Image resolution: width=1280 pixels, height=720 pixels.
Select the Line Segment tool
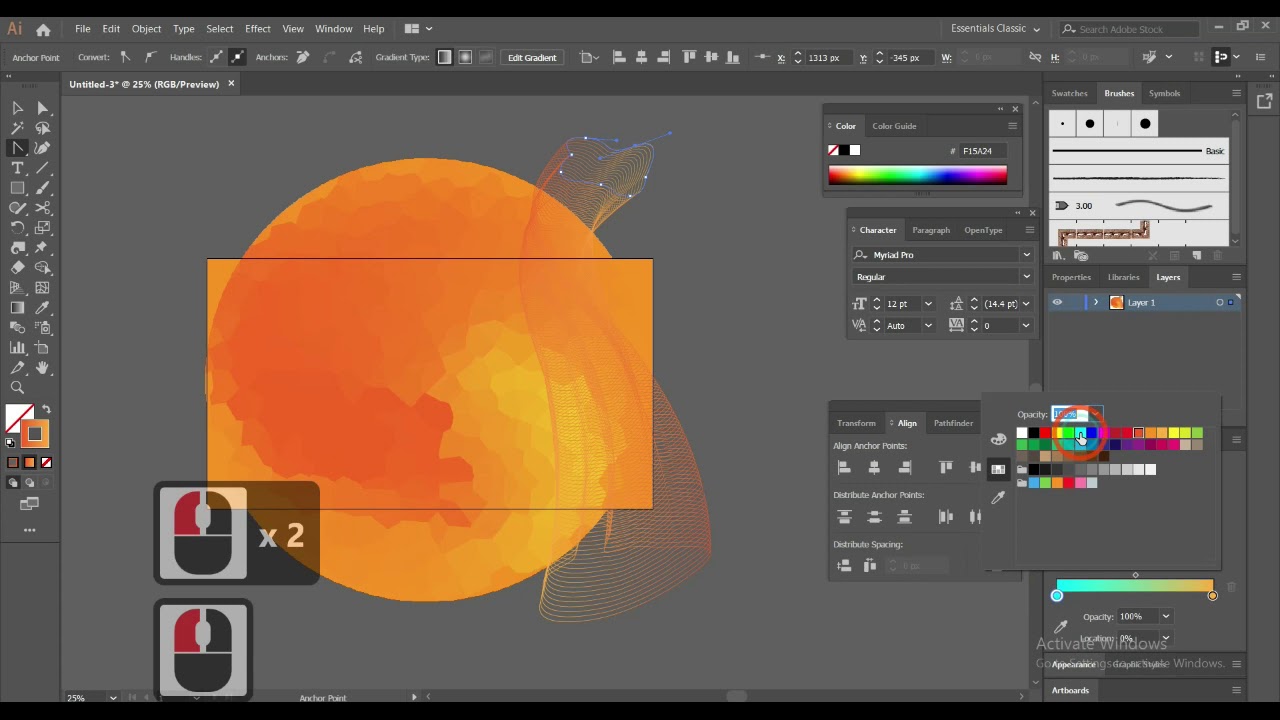click(x=42, y=168)
